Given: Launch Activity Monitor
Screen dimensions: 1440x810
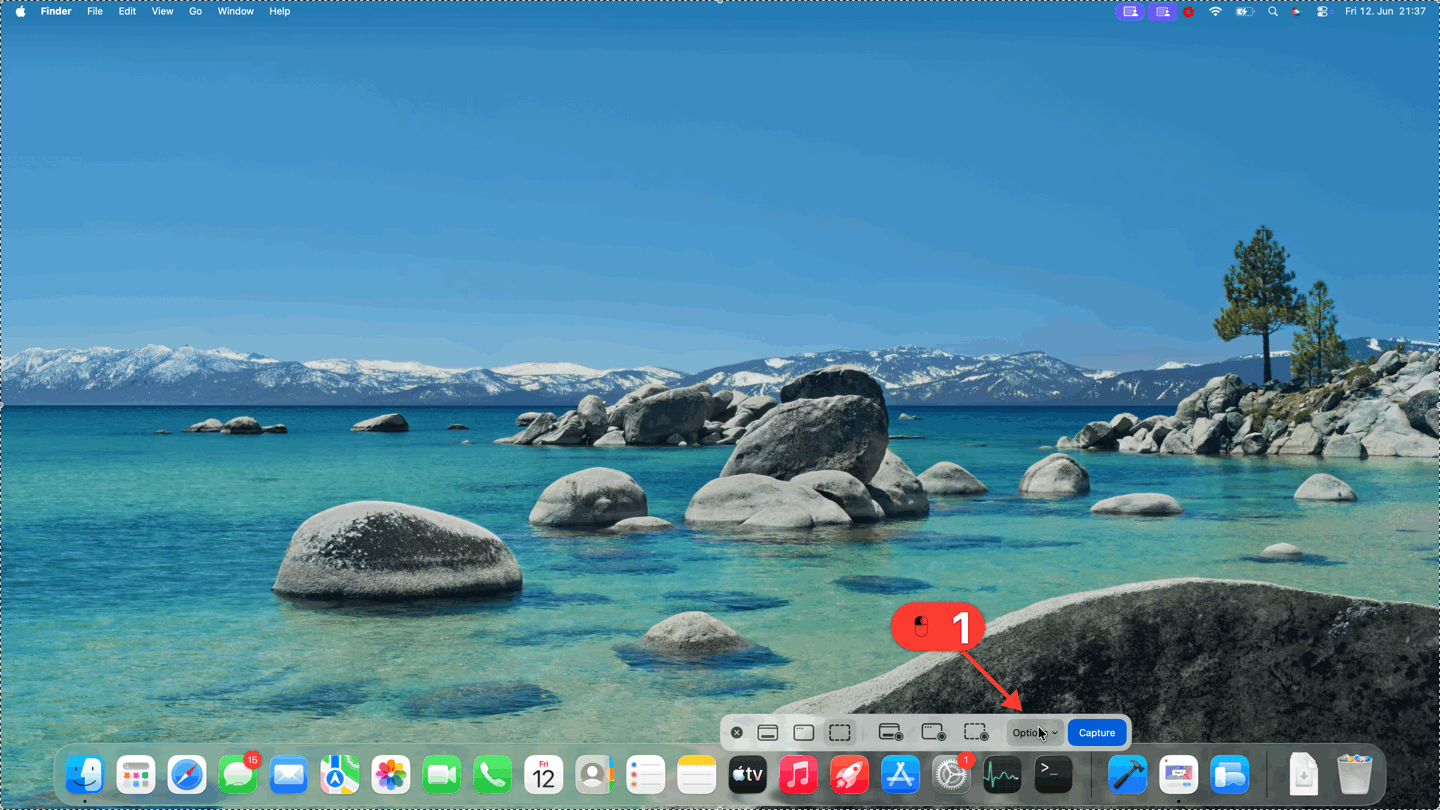Looking at the screenshot, I should [1003, 775].
